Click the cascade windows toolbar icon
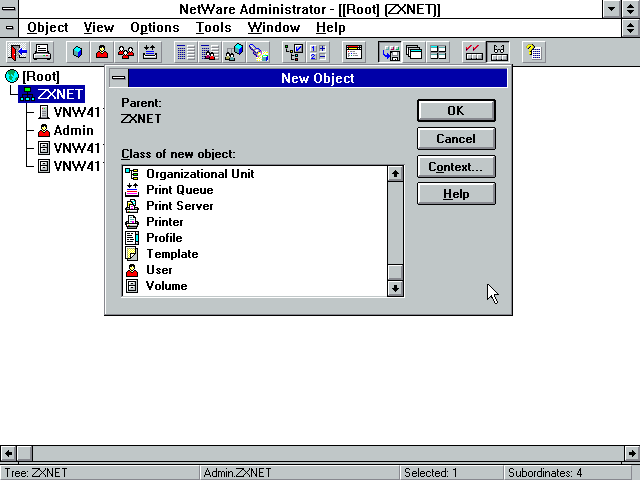The height and width of the screenshot is (480, 640). [414, 52]
